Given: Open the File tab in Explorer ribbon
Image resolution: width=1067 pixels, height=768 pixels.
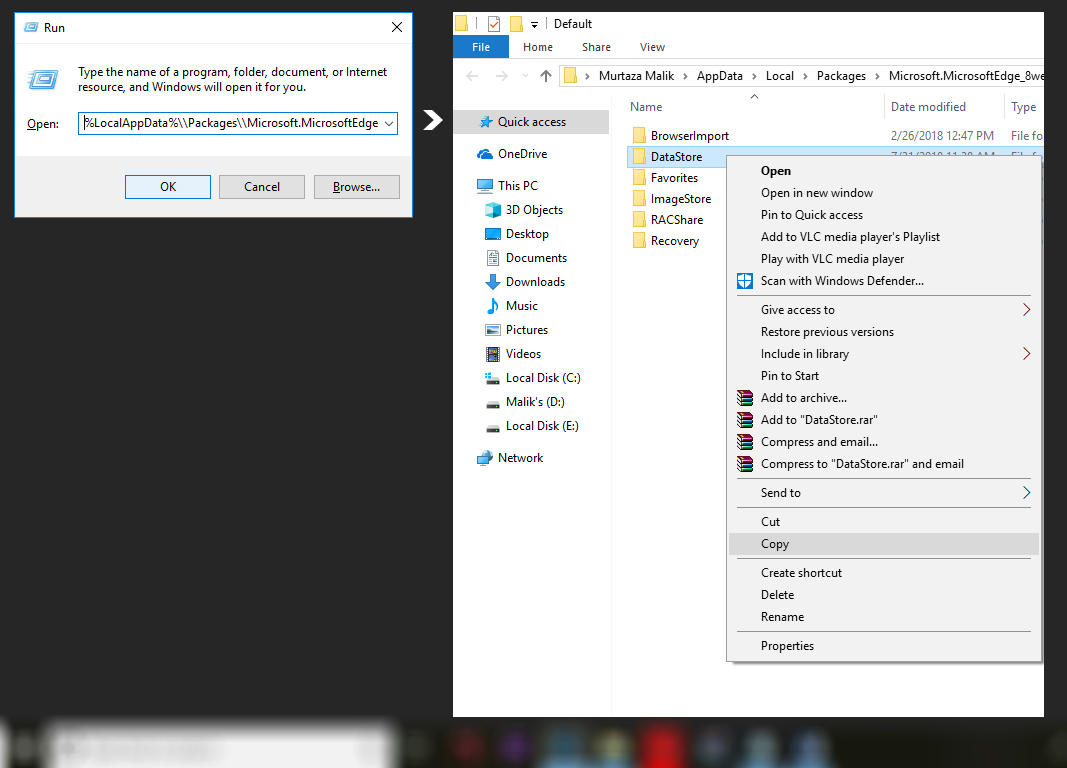Looking at the screenshot, I should (x=480, y=47).
